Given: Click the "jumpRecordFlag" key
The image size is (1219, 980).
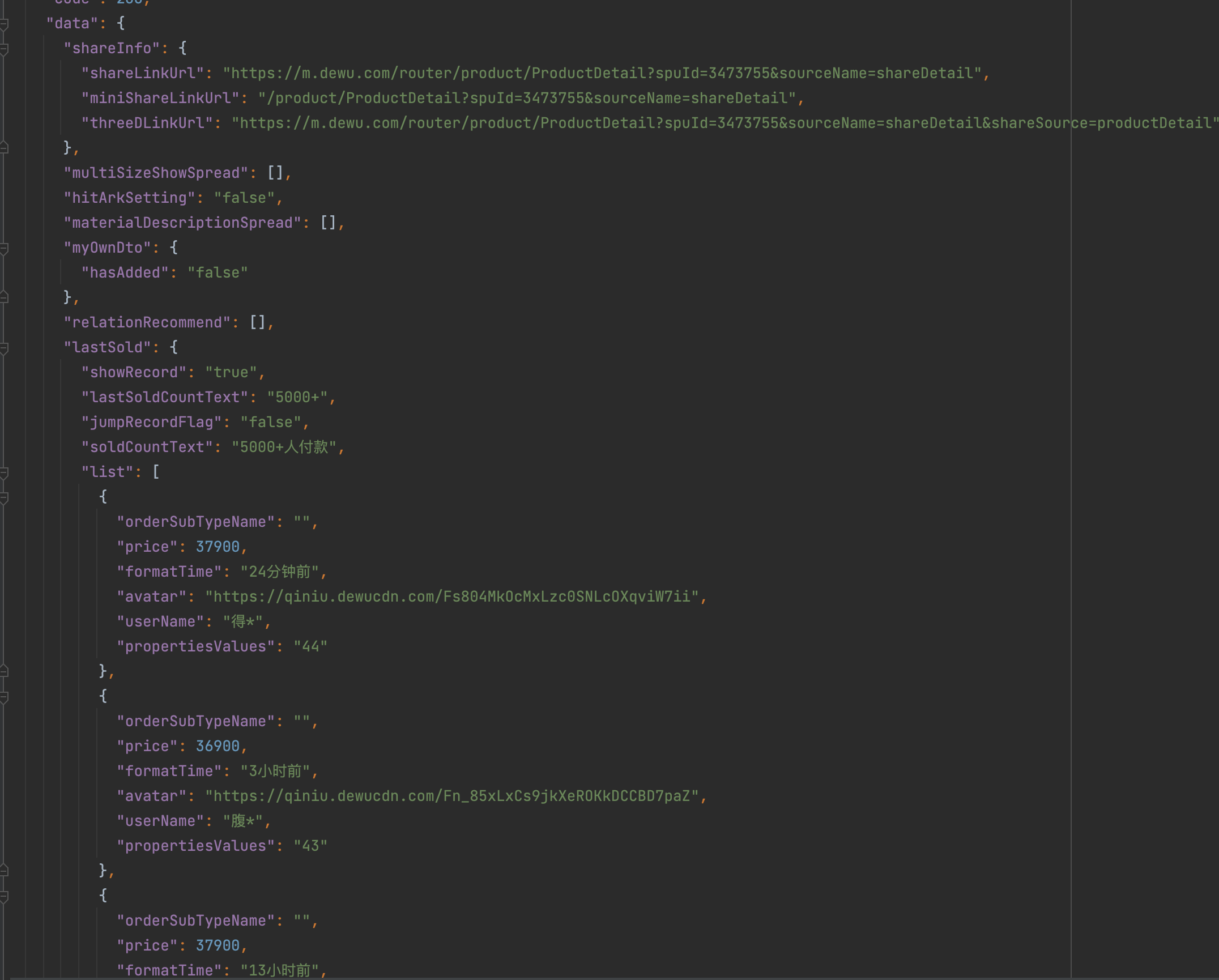Looking at the screenshot, I should pyautogui.click(x=152, y=422).
